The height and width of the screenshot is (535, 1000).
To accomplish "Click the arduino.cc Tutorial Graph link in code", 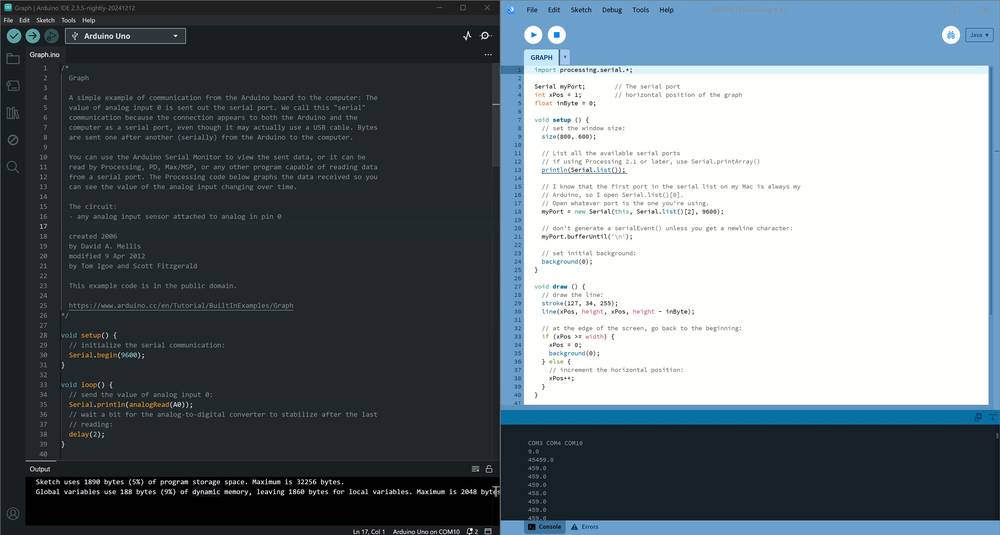I will 181,305.
